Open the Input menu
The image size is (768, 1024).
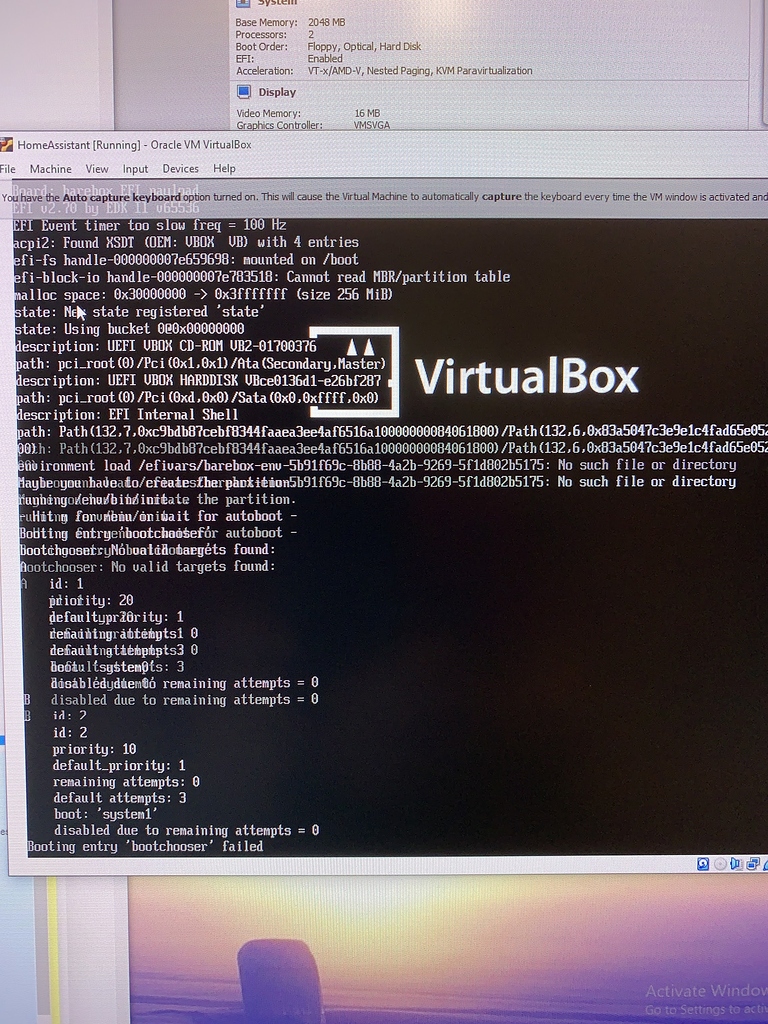[135, 169]
